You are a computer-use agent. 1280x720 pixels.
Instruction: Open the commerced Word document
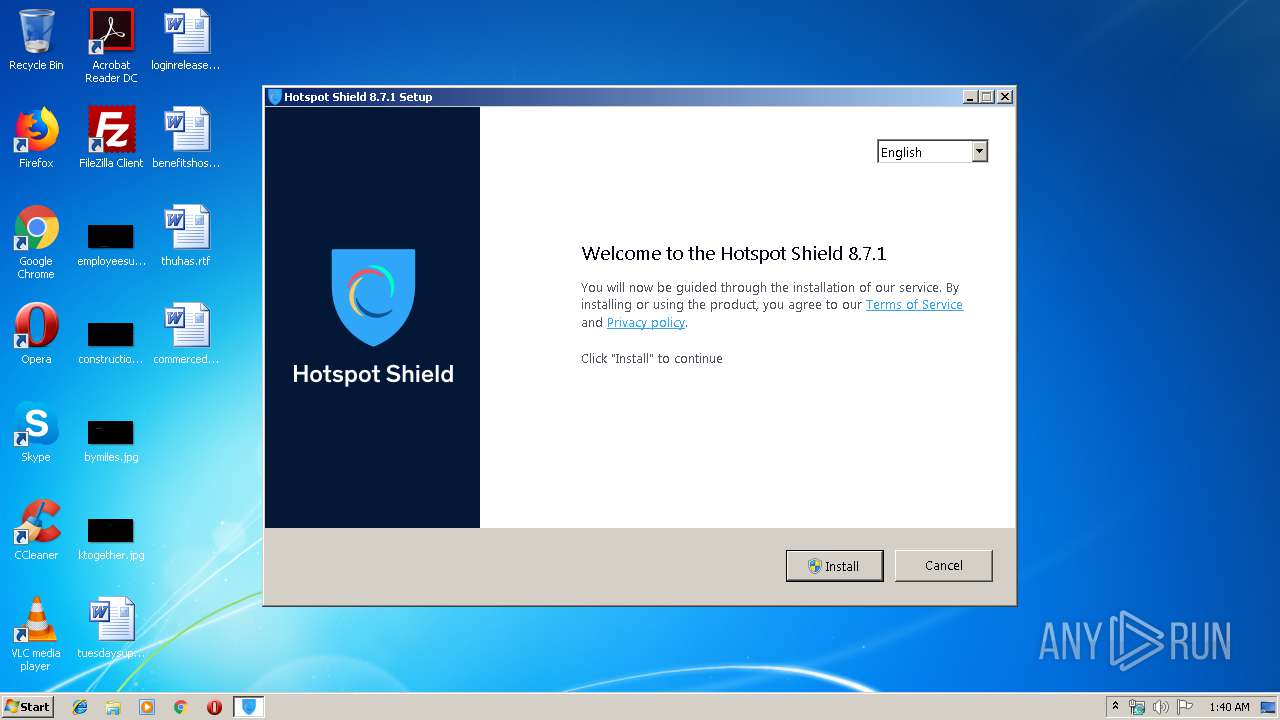coord(186,334)
